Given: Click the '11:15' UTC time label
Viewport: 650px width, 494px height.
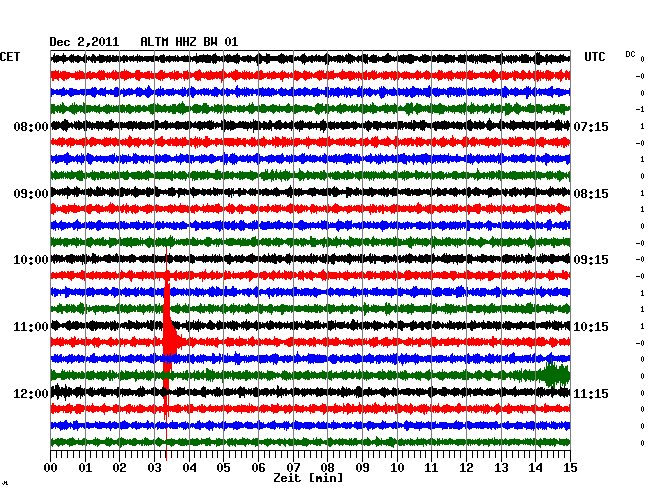Looking at the screenshot, I should coord(591,393).
